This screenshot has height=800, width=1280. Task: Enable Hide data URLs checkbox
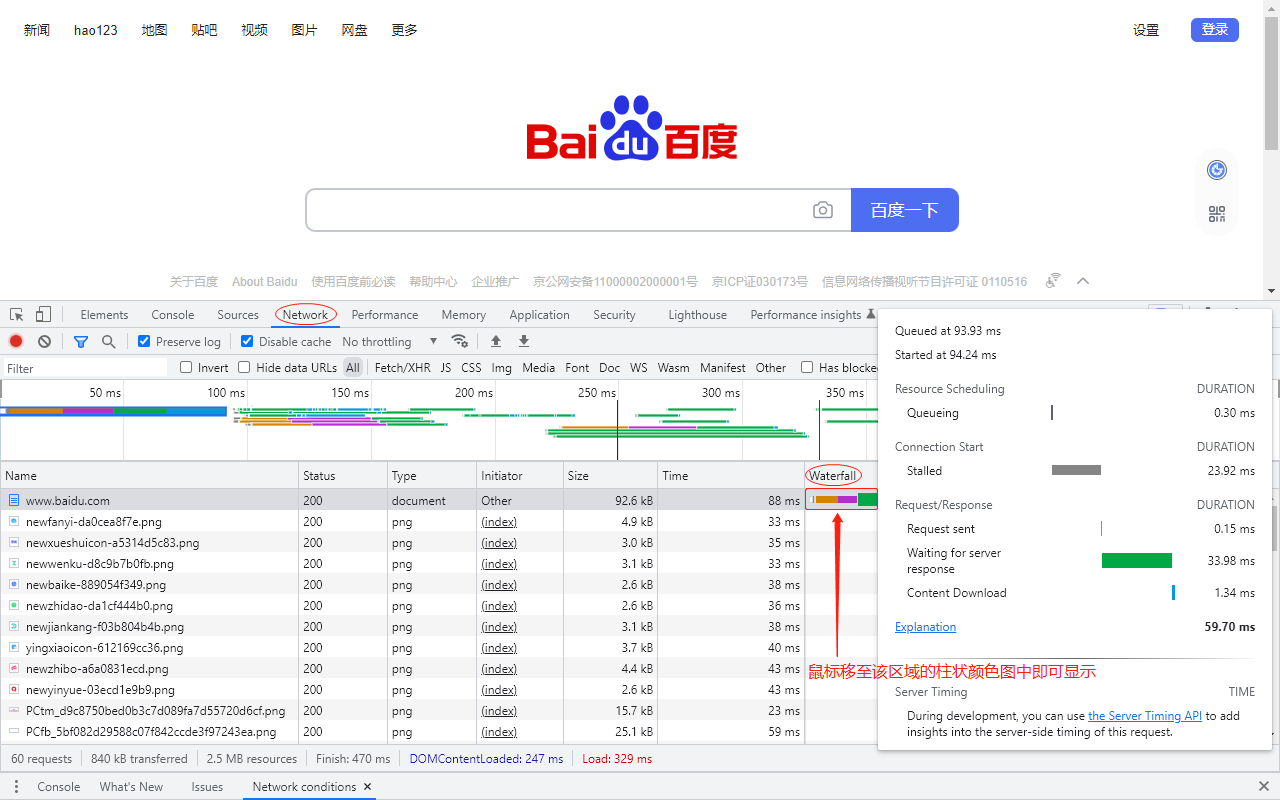(244, 367)
